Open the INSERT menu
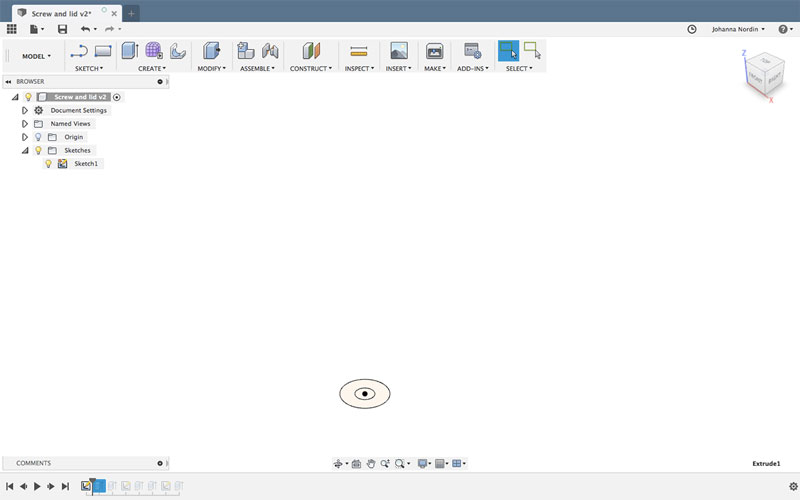800x500 pixels. tap(398, 68)
